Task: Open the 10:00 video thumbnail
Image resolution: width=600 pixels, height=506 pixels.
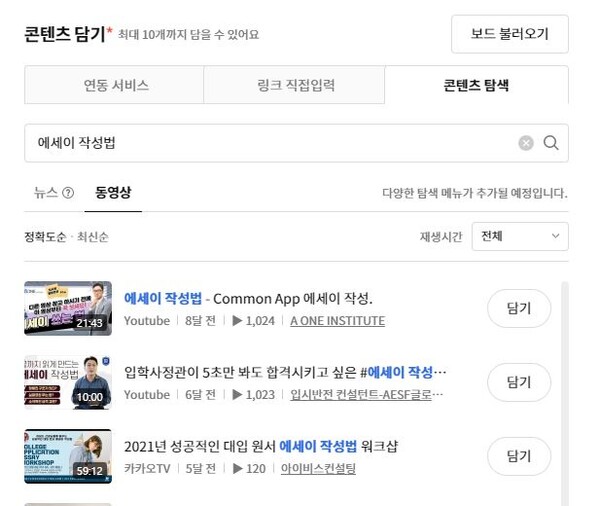Action: click(x=68, y=382)
